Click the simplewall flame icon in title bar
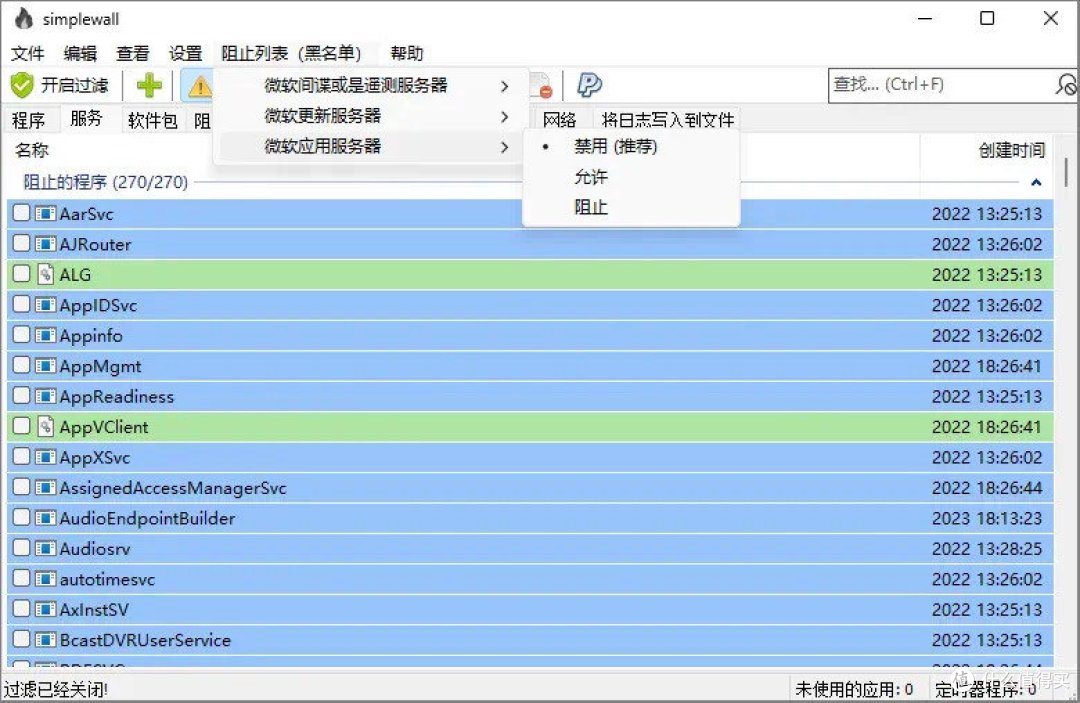 click(22, 18)
